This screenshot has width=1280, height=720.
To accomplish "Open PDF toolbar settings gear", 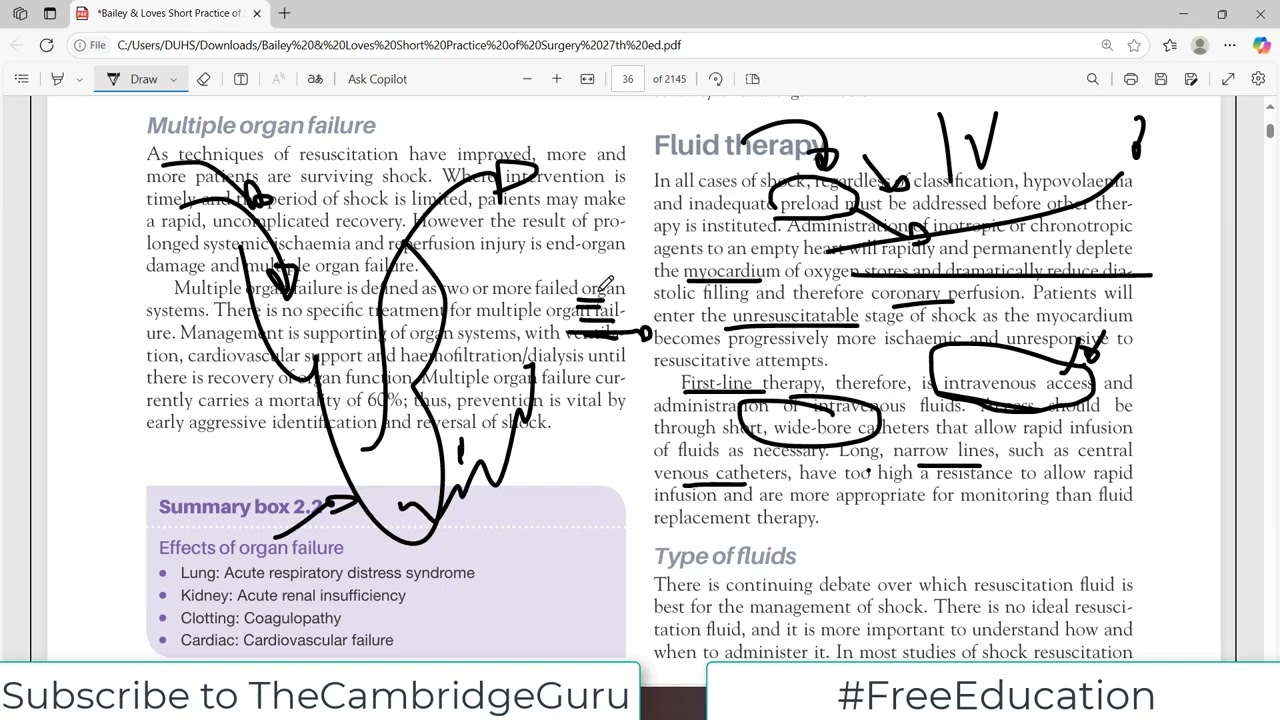I will pyautogui.click(x=1258, y=79).
